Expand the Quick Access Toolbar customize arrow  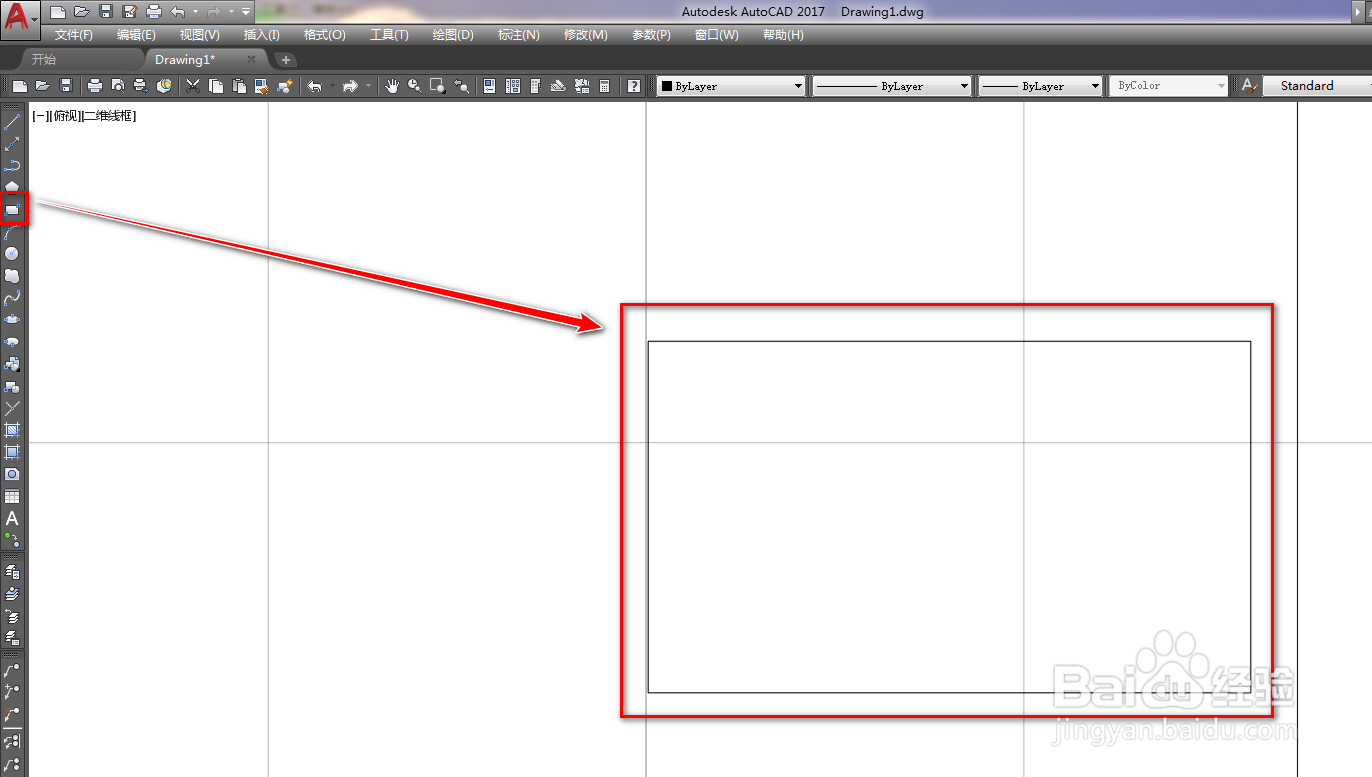click(x=246, y=12)
